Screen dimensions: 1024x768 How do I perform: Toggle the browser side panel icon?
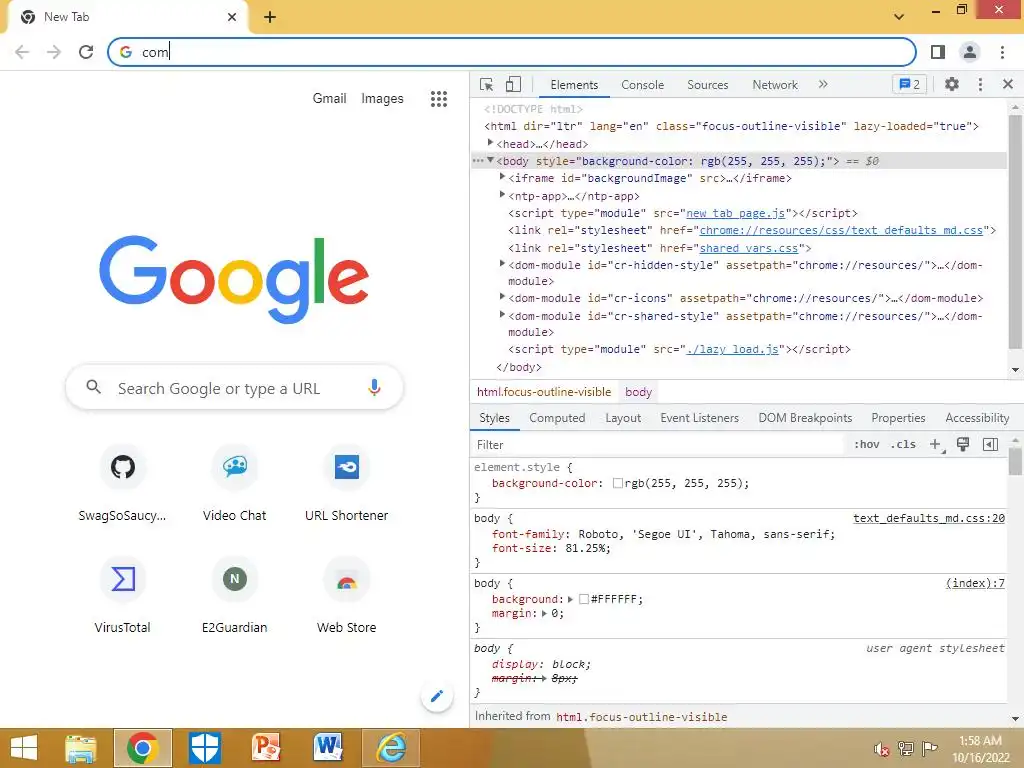pos(938,52)
